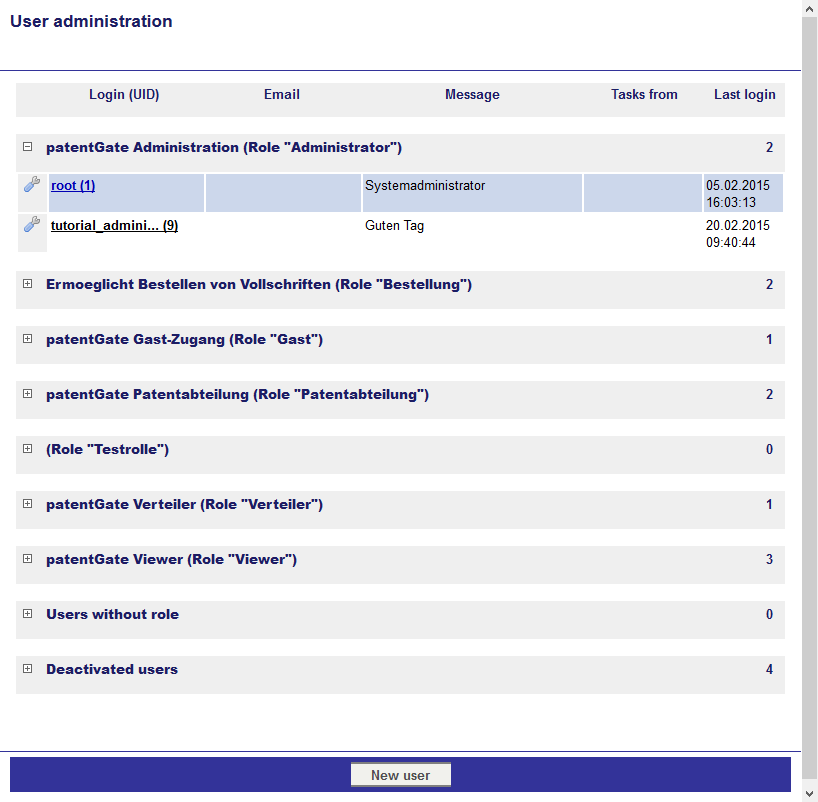Click the (Role "Testrolle") title
This screenshot has width=818, height=802.
tap(107, 449)
